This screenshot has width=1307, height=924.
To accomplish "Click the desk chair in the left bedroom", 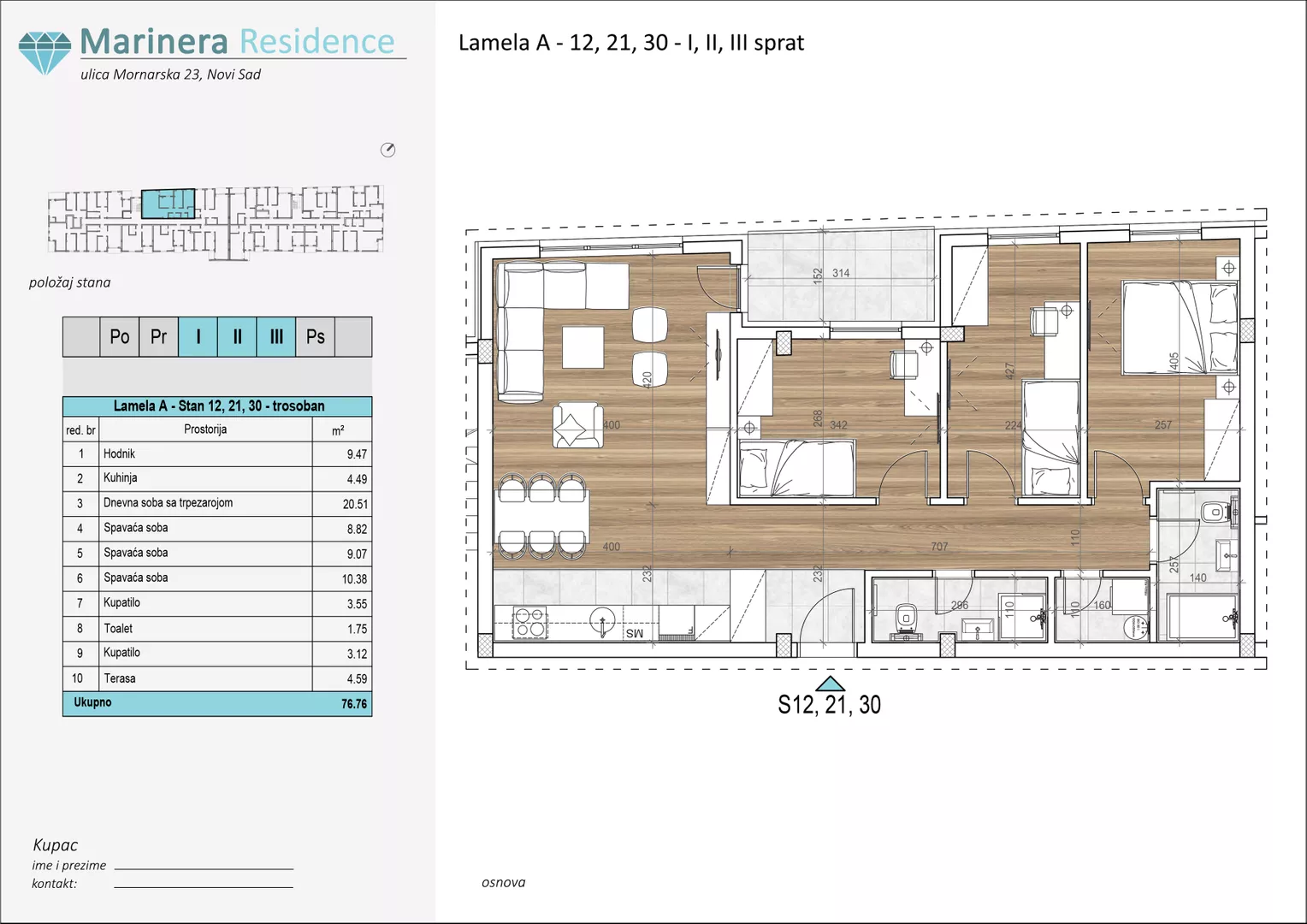I will pyautogui.click(x=904, y=364).
